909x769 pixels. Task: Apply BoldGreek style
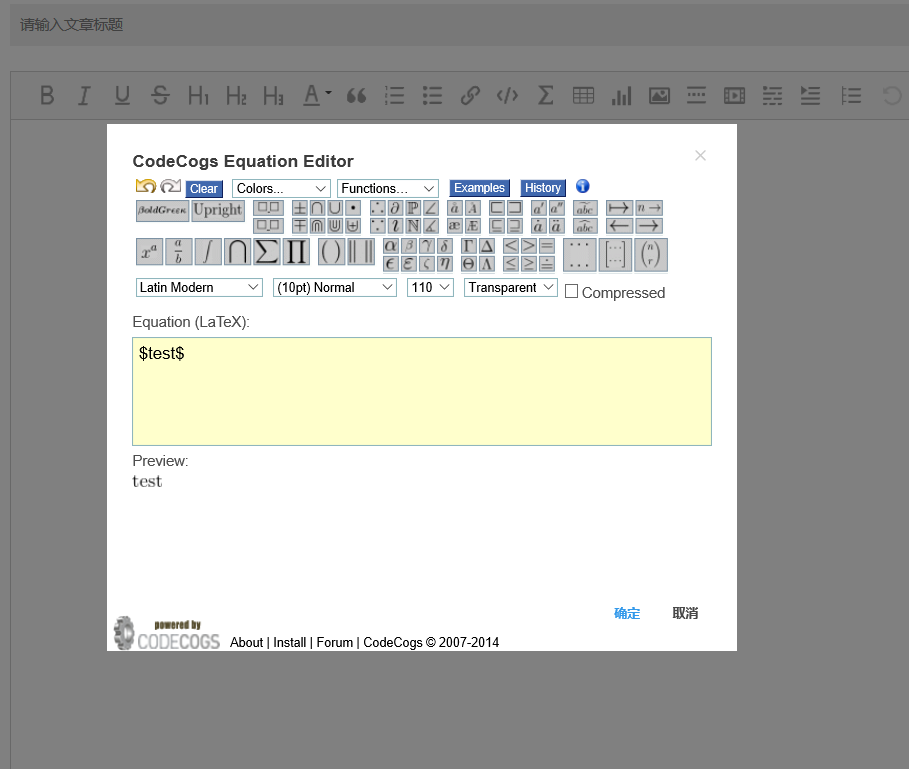162,210
